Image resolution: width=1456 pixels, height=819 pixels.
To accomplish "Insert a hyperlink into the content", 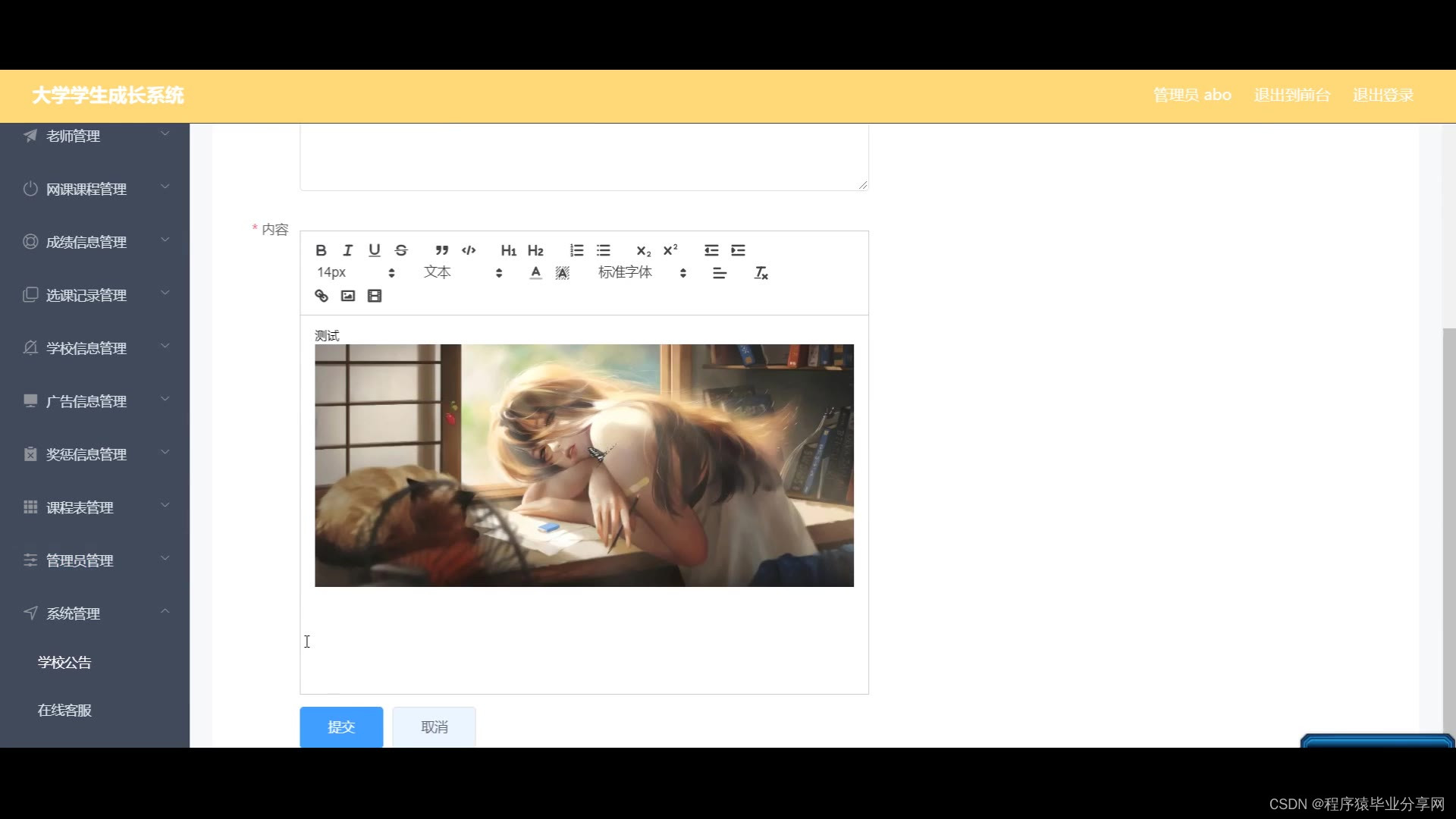I will [x=322, y=296].
